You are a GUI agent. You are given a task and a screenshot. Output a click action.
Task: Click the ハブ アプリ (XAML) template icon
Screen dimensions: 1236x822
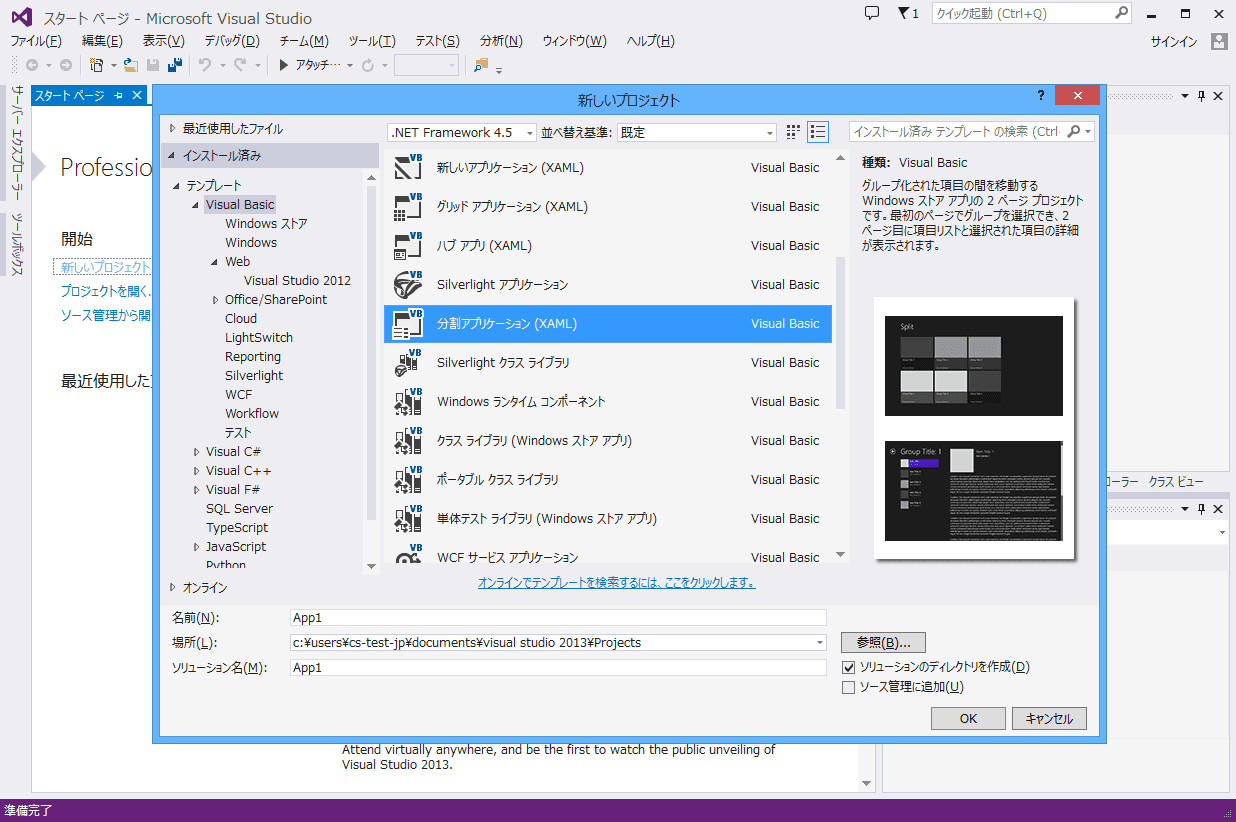point(408,245)
